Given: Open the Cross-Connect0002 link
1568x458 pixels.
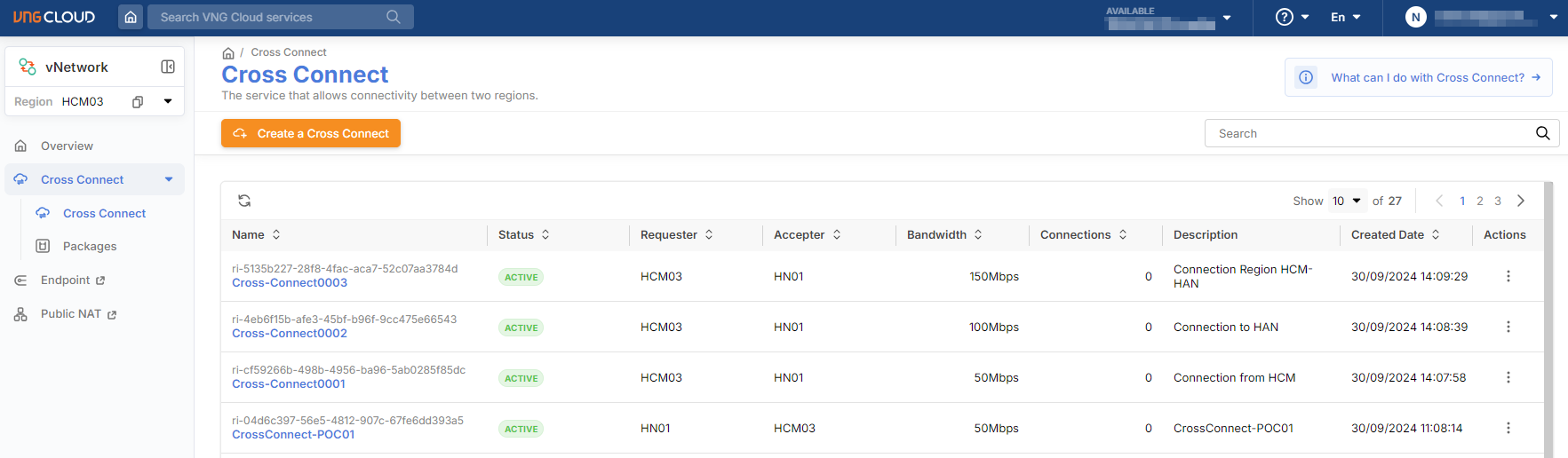Looking at the screenshot, I should coord(290,334).
